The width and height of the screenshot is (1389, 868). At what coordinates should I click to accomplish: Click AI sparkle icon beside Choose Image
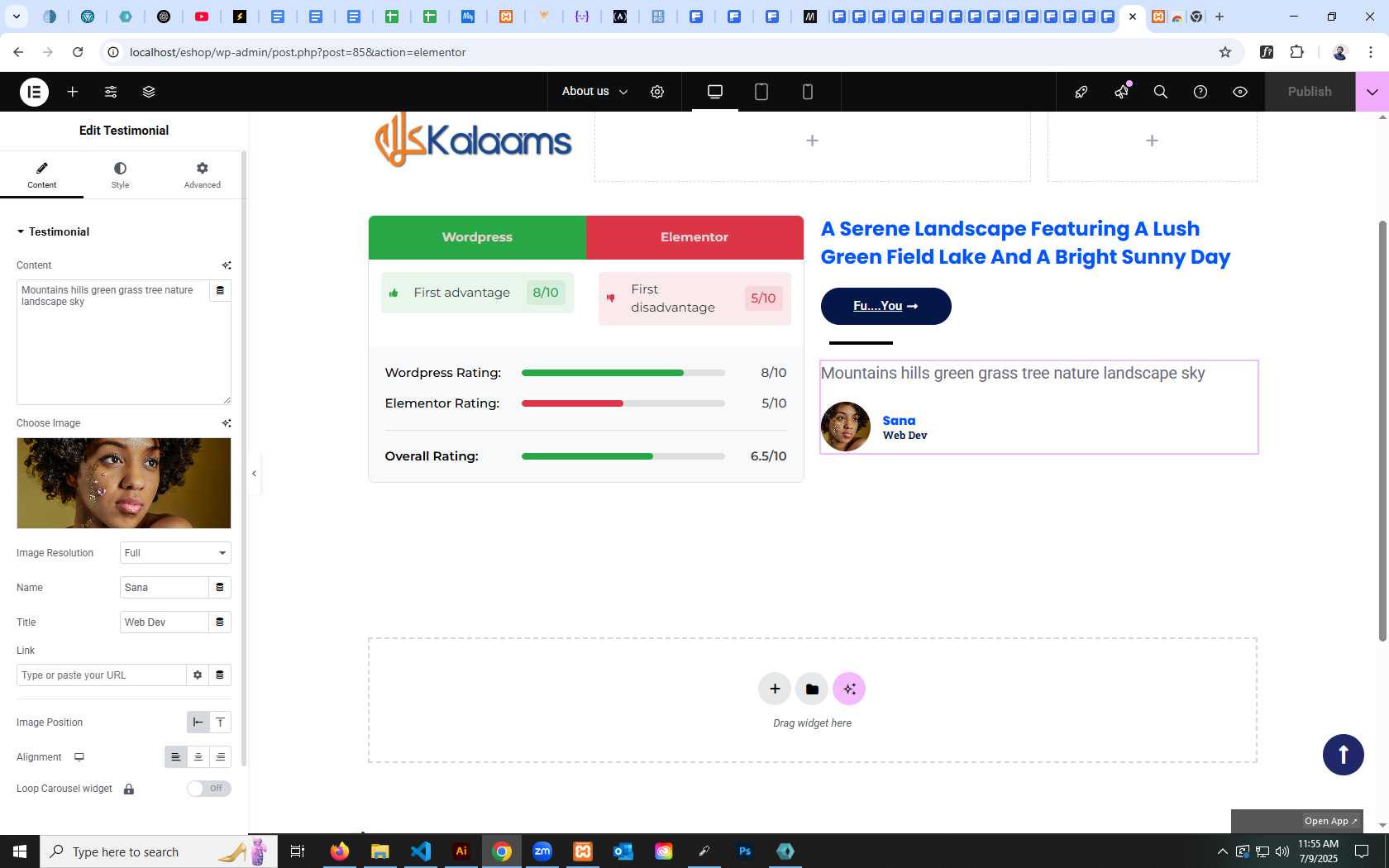227,423
